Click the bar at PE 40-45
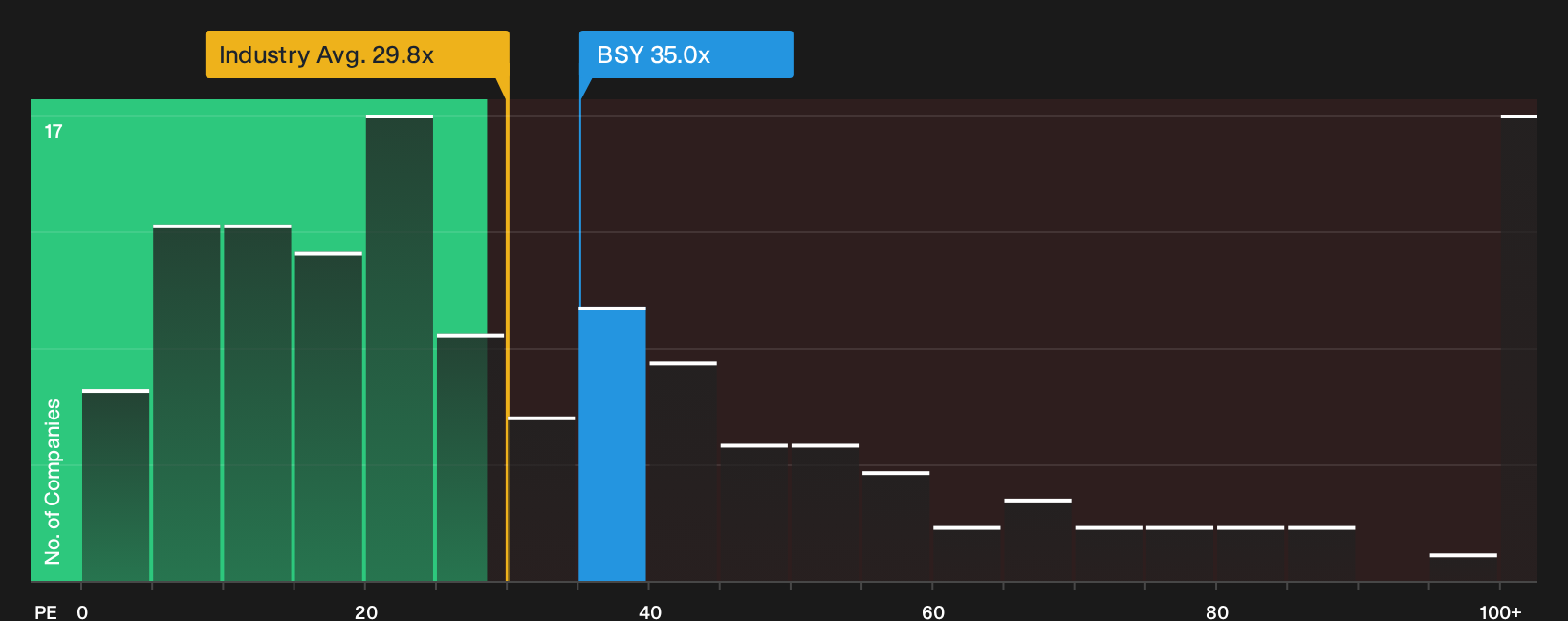Screen dimensions: 1568x621 coord(683,471)
